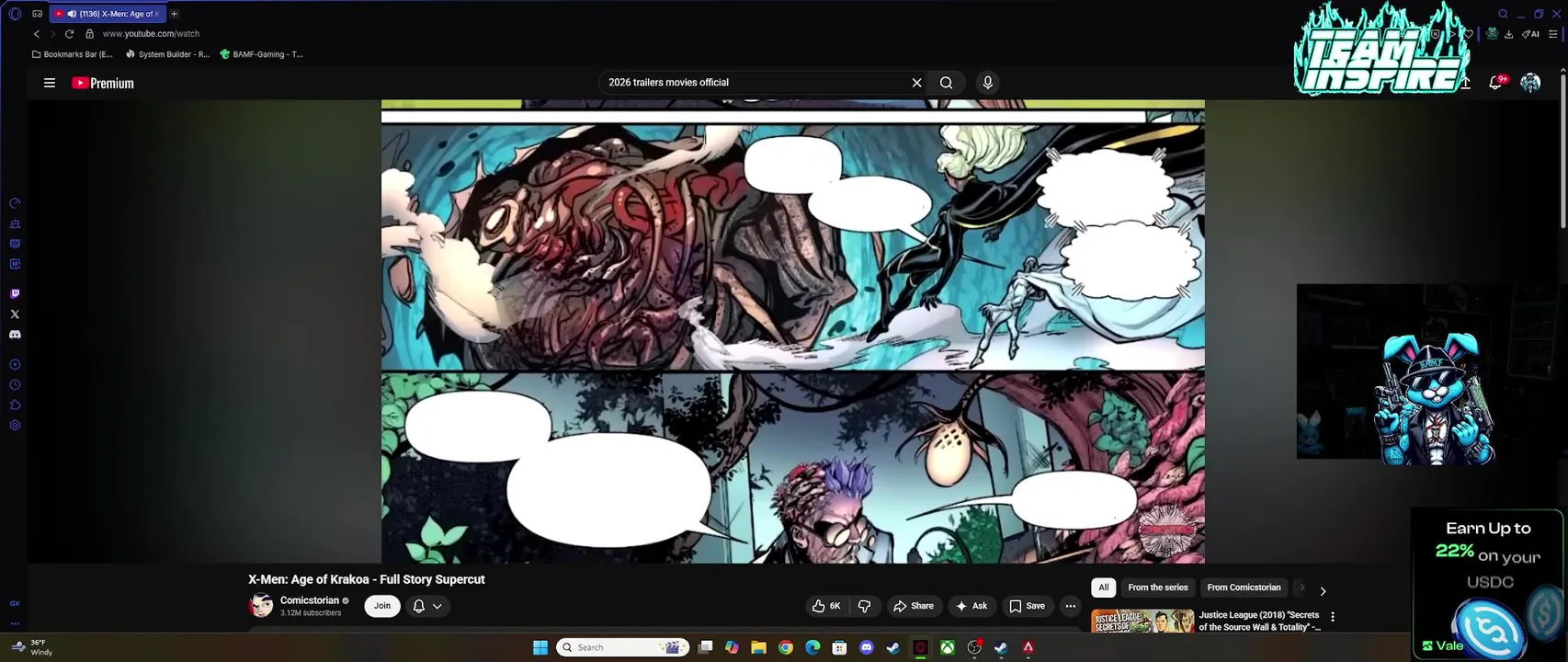1568x662 pixels.
Task: Expand the notification bell options dropdown
Action: (x=437, y=606)
